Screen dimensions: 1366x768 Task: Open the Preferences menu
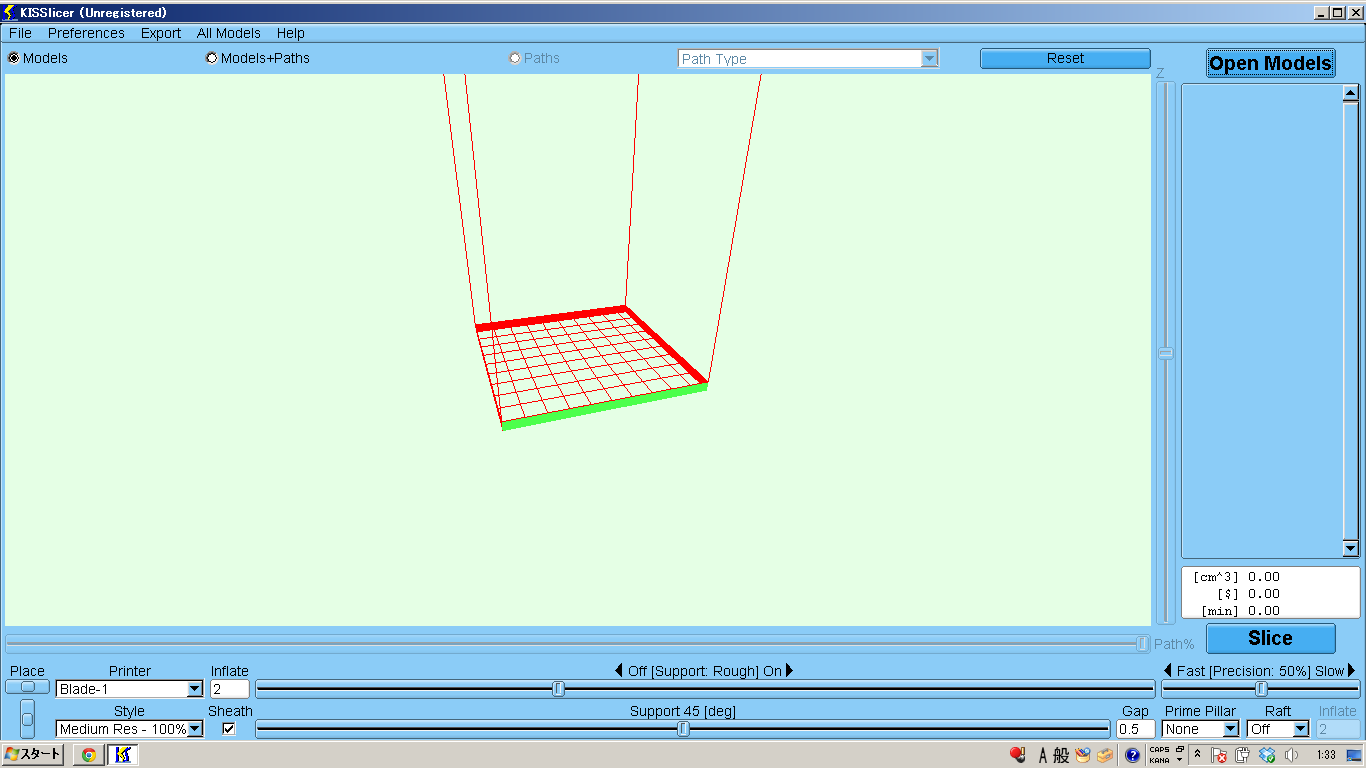(86, 33)
